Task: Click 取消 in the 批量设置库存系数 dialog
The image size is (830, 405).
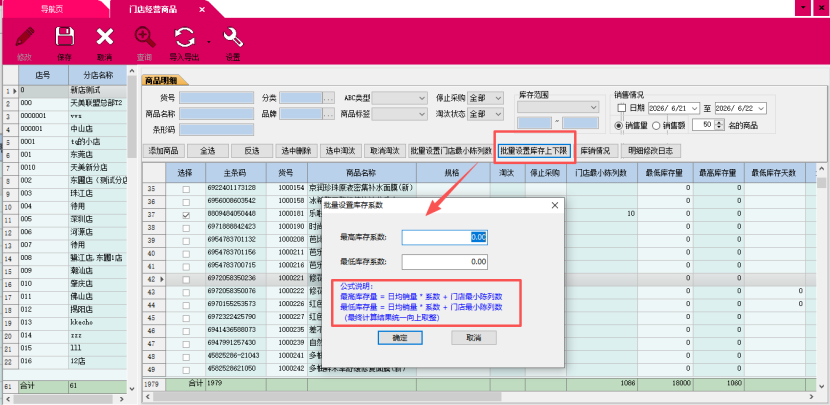Action: tap(474, 338)
